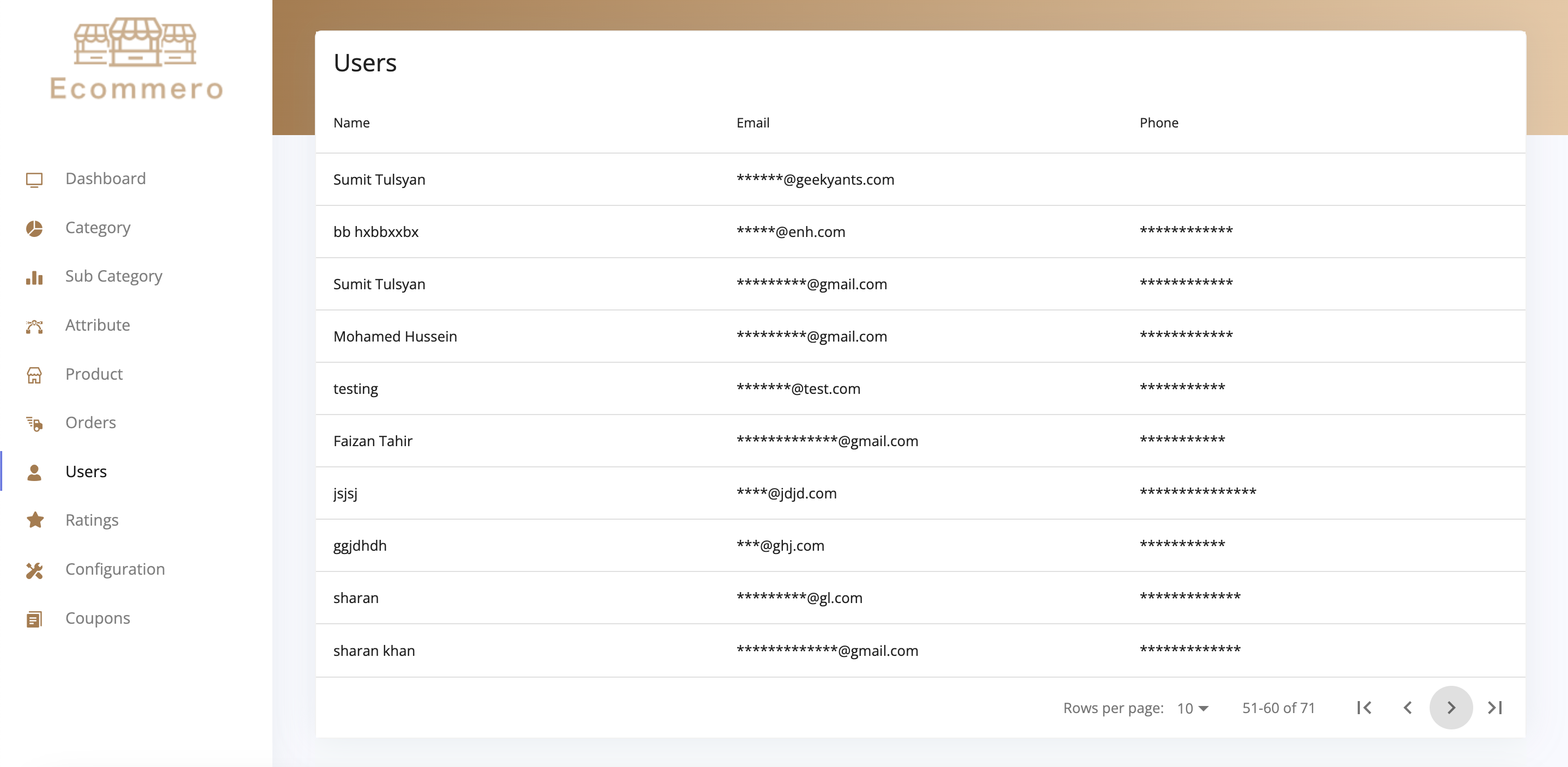The height and width of the screenshot is (767, 1568).
Task: Click the Product store icon
Action: (x=34, y=375)
